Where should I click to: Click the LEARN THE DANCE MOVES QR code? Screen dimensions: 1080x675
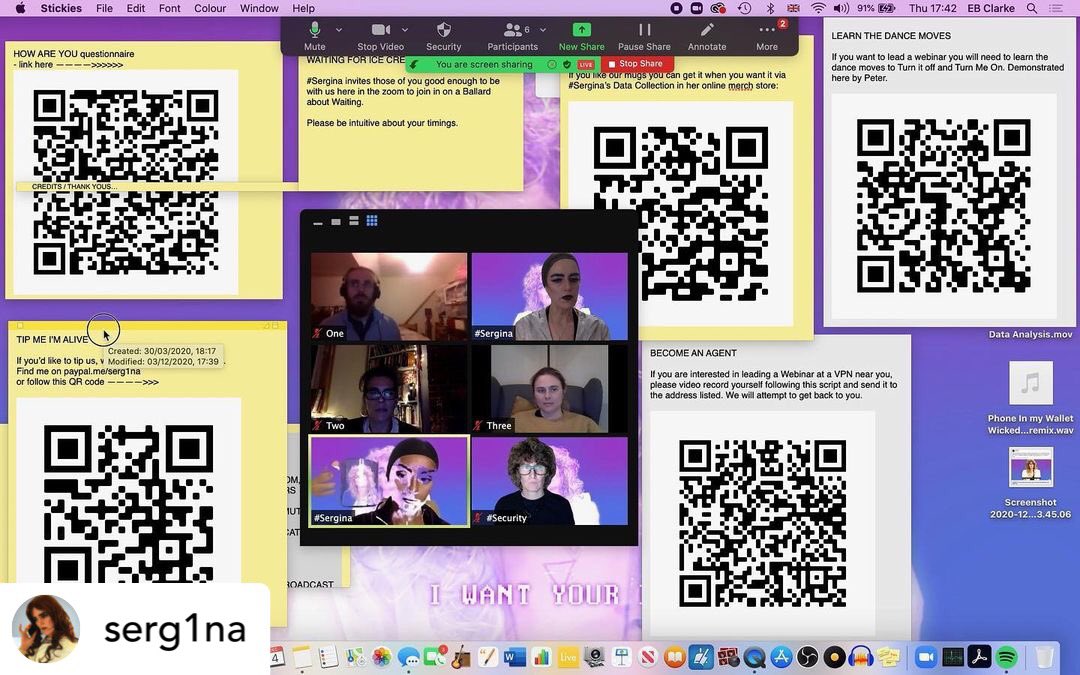pyautogui.click(x=943, y=206)
